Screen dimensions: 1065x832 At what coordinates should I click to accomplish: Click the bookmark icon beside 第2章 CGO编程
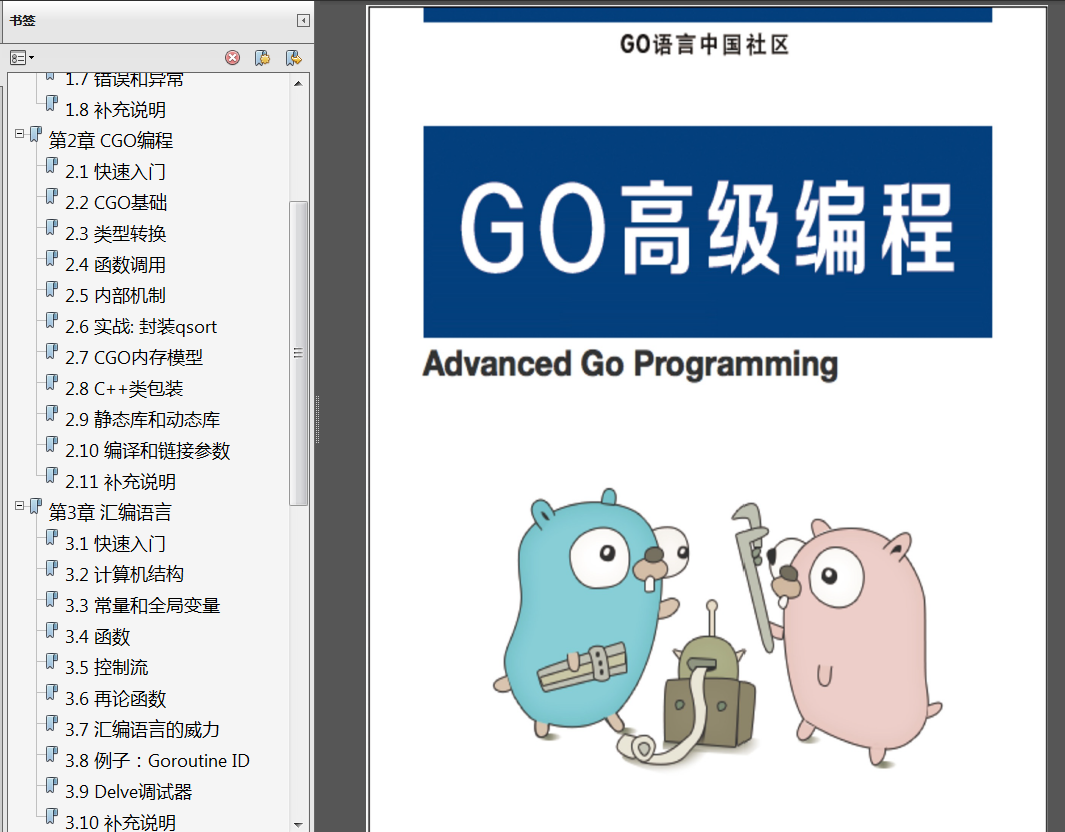(35, 134)
